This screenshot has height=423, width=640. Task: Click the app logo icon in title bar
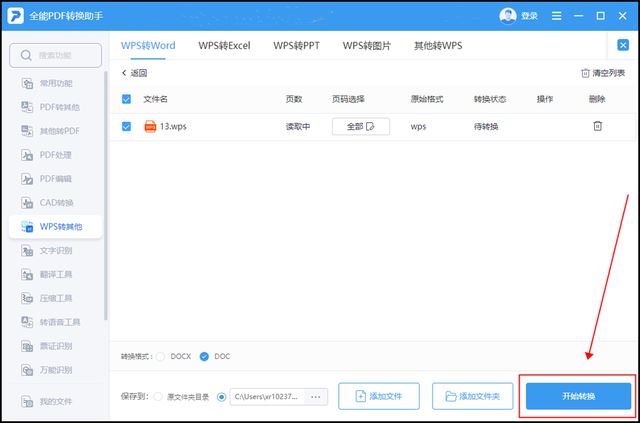[x=16, y=16]
